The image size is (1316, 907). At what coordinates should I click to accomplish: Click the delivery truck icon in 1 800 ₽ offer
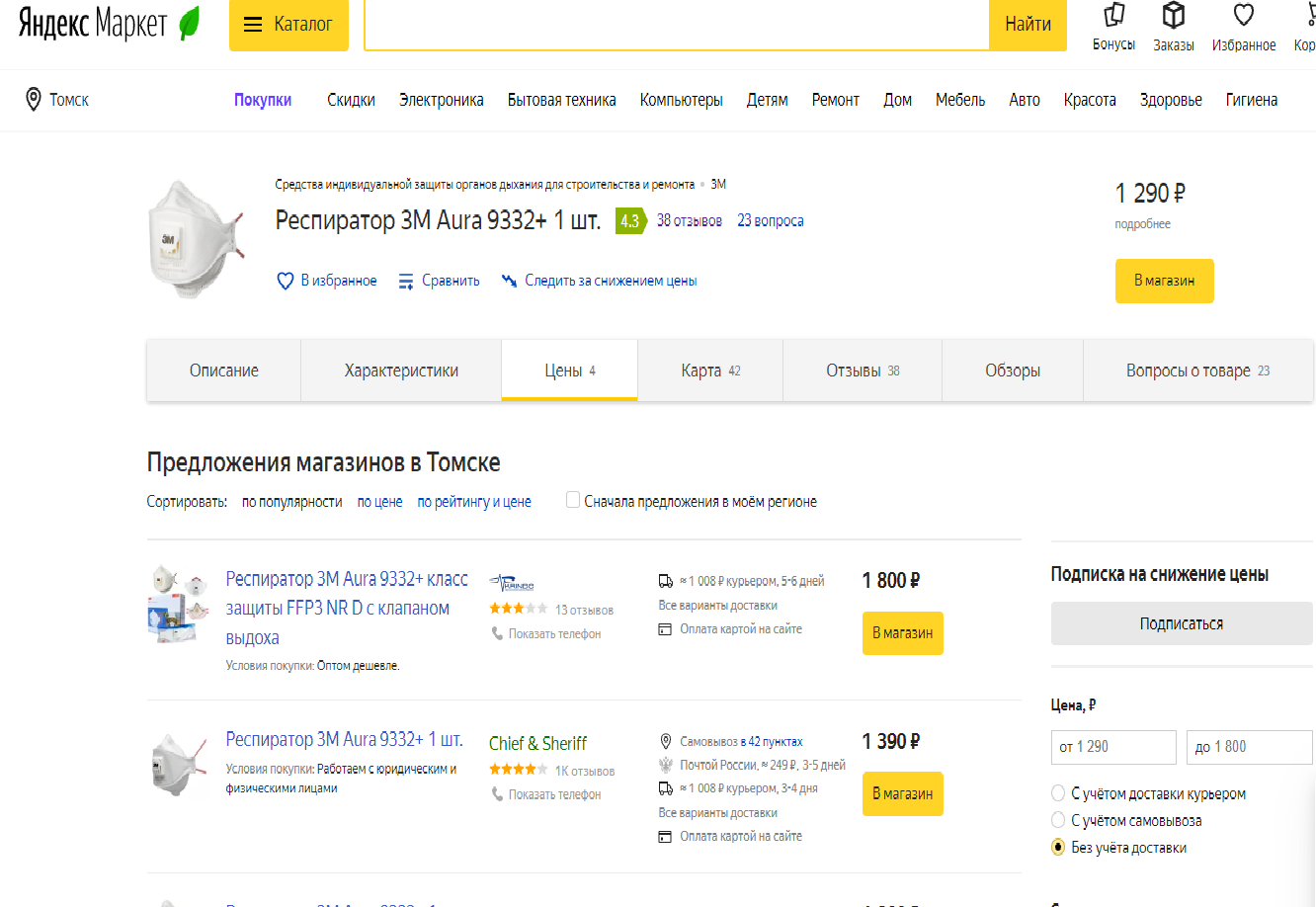click(x=666, y=581)
